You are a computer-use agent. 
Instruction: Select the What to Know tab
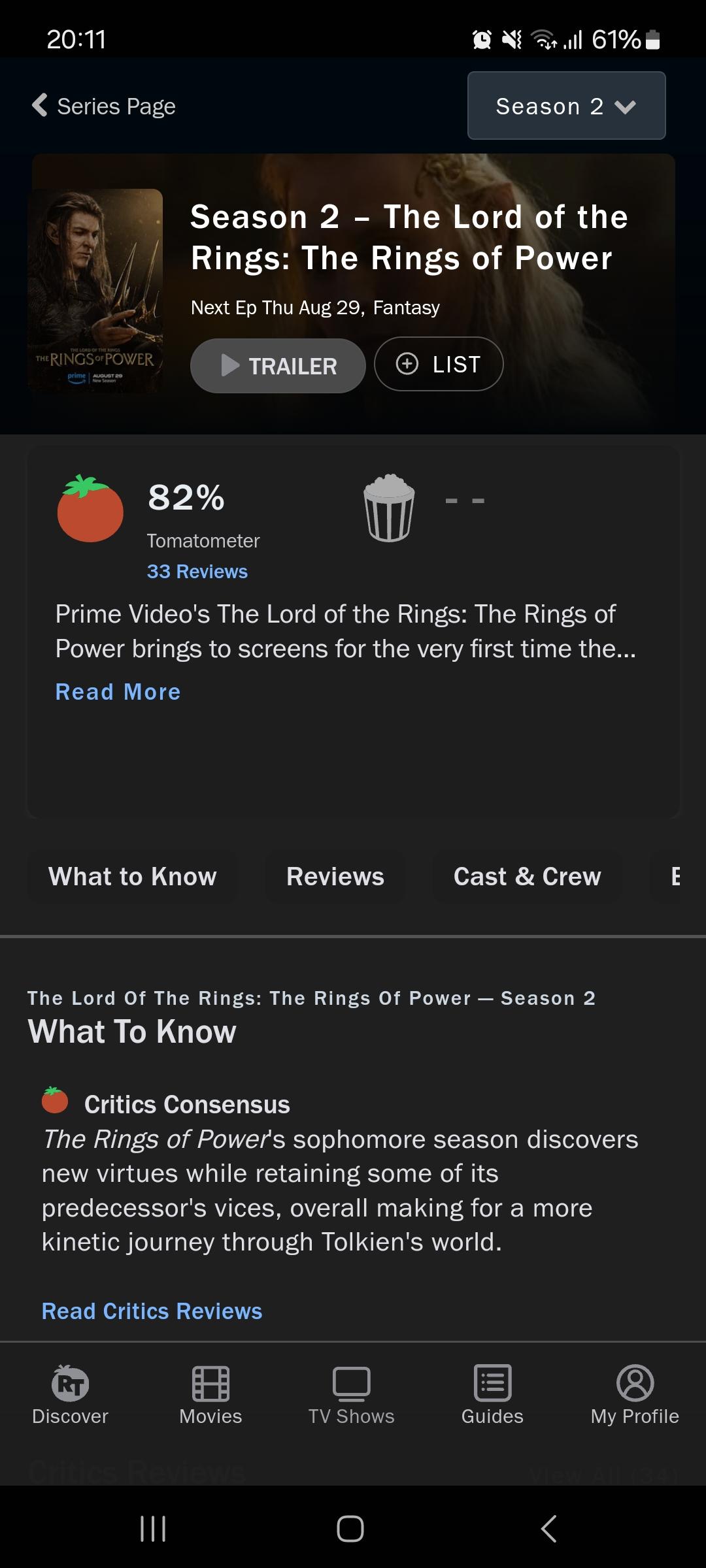tap(132, 877)
